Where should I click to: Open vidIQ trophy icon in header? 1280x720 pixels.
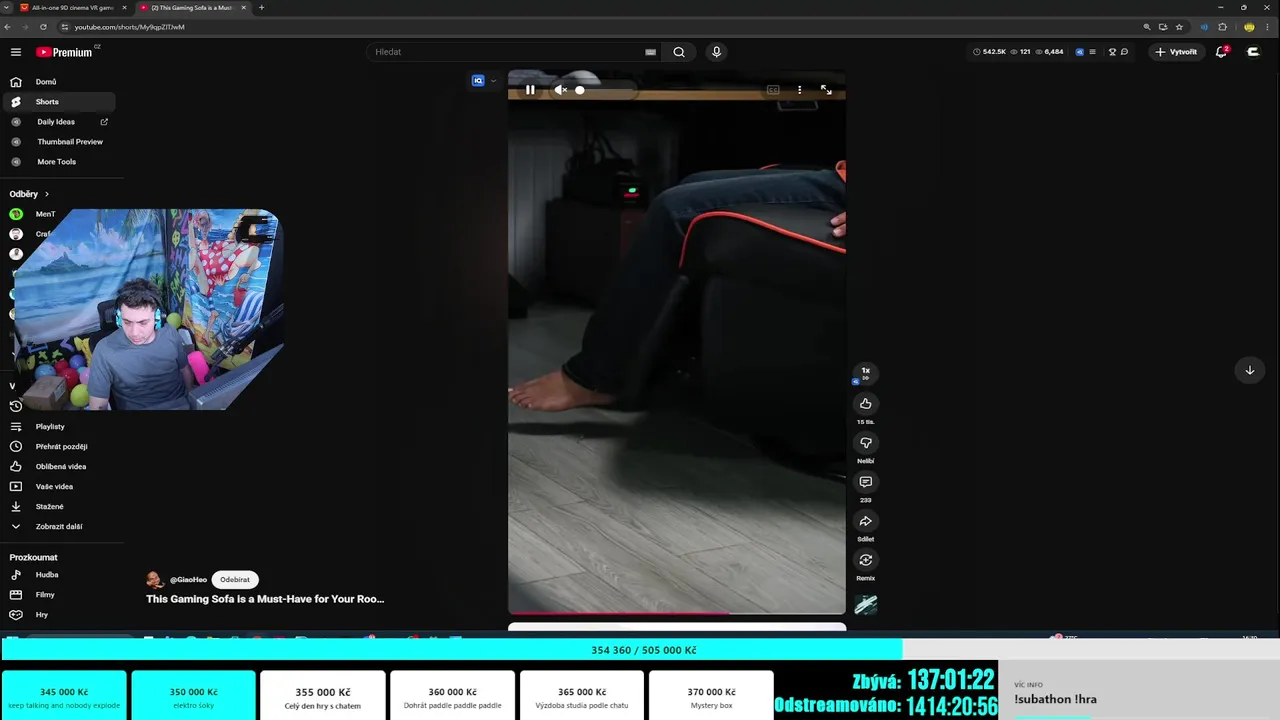point(1111,52)
